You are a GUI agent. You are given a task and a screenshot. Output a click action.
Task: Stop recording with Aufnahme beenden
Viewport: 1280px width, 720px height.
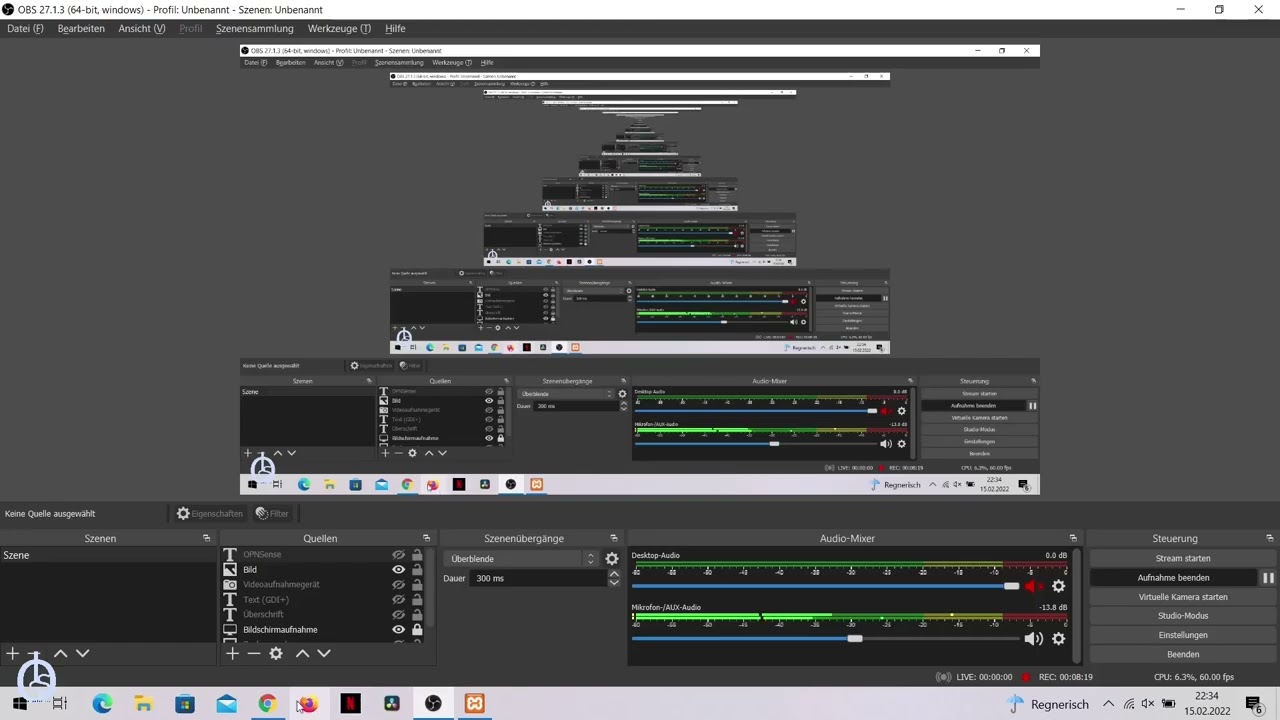1173,578
